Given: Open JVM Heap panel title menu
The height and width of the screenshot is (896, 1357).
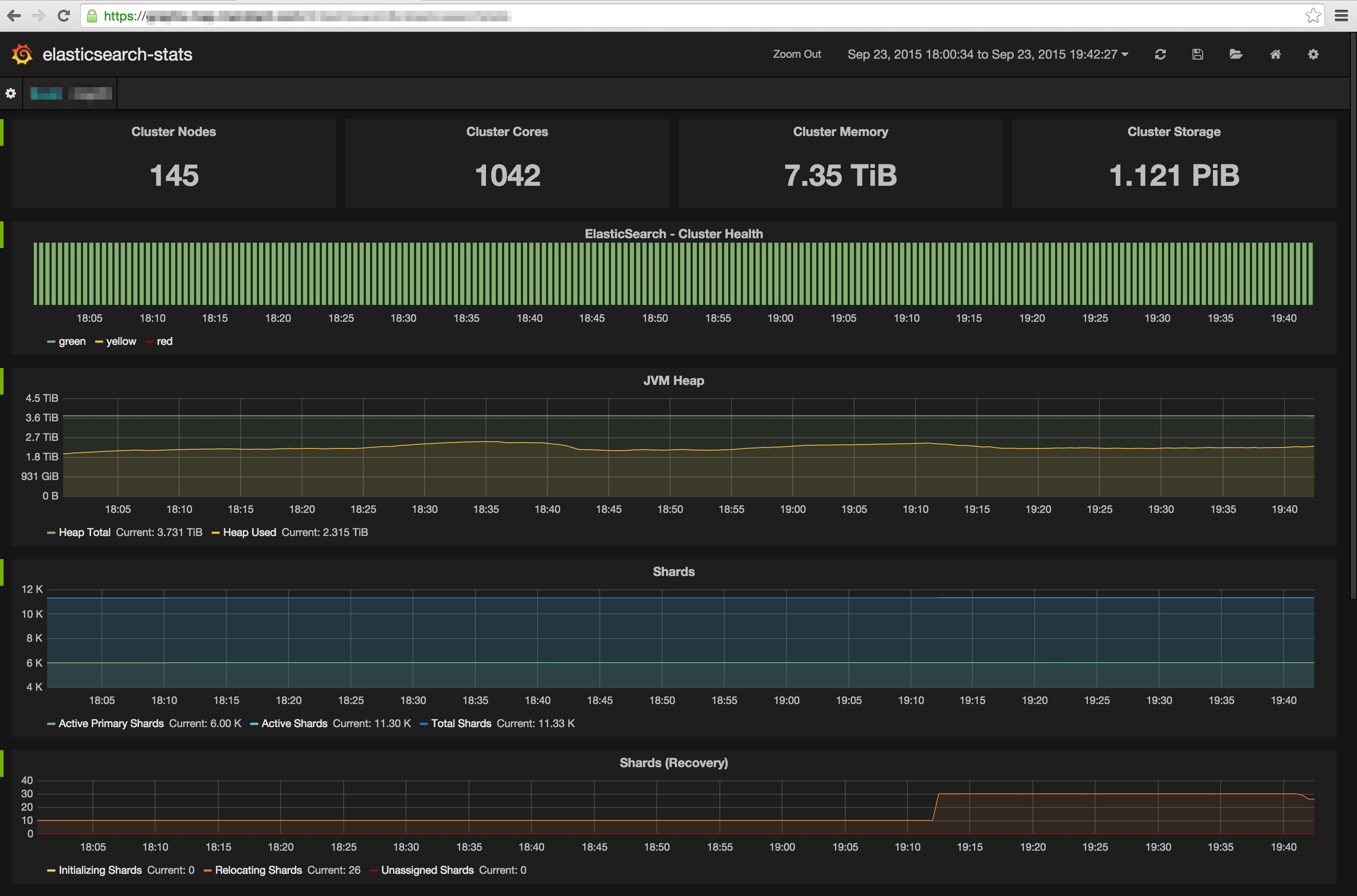Looking at the screenshot, I should click(x=673, y=380).
